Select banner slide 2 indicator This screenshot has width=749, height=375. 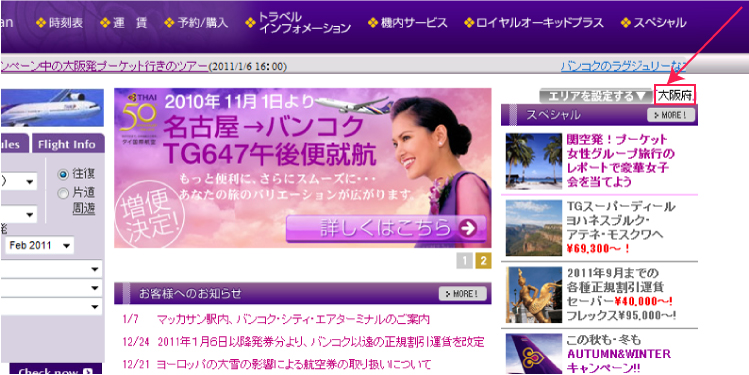click(483, 261)
